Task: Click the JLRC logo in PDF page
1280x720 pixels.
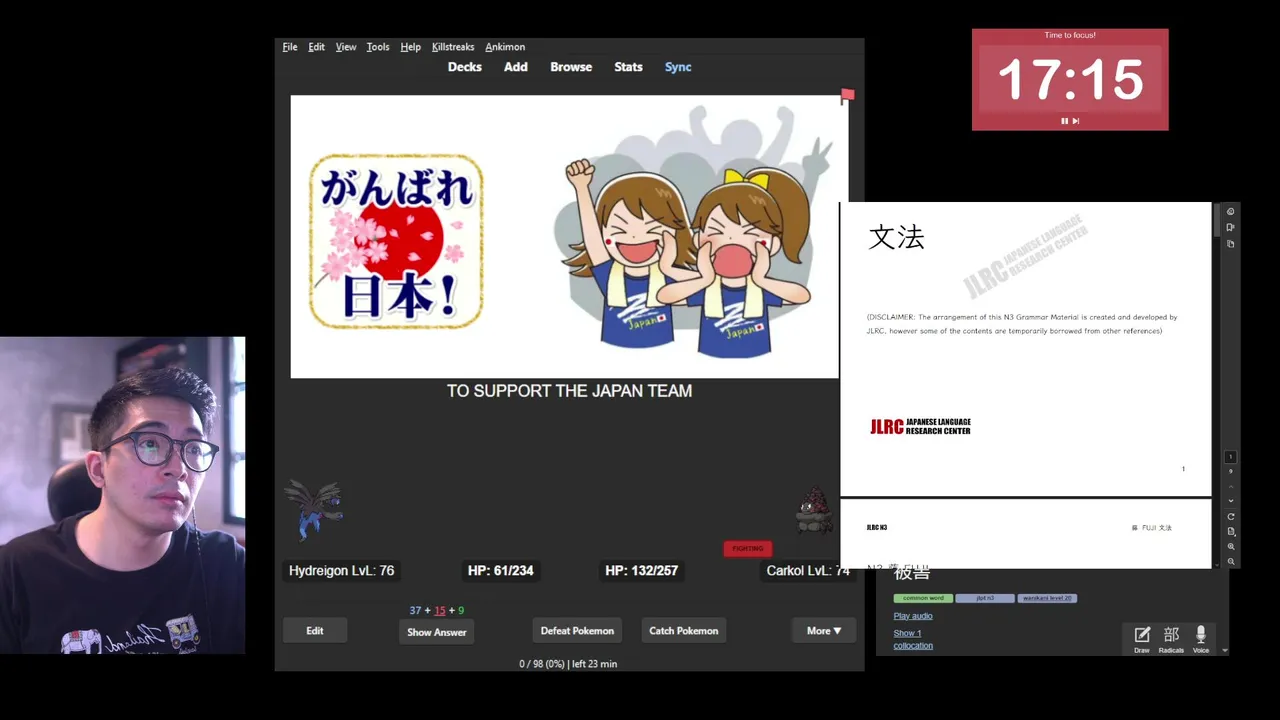Action: (x=920, y=427)
